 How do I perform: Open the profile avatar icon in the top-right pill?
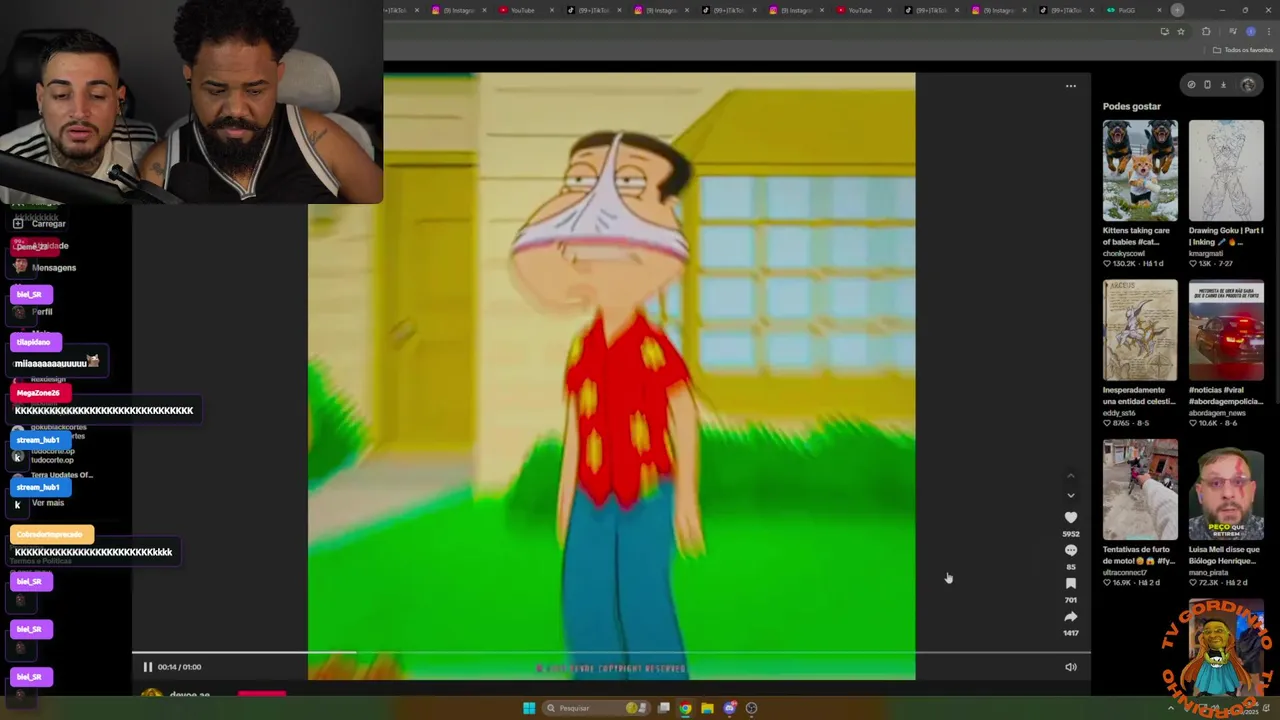coord(1248,85)
